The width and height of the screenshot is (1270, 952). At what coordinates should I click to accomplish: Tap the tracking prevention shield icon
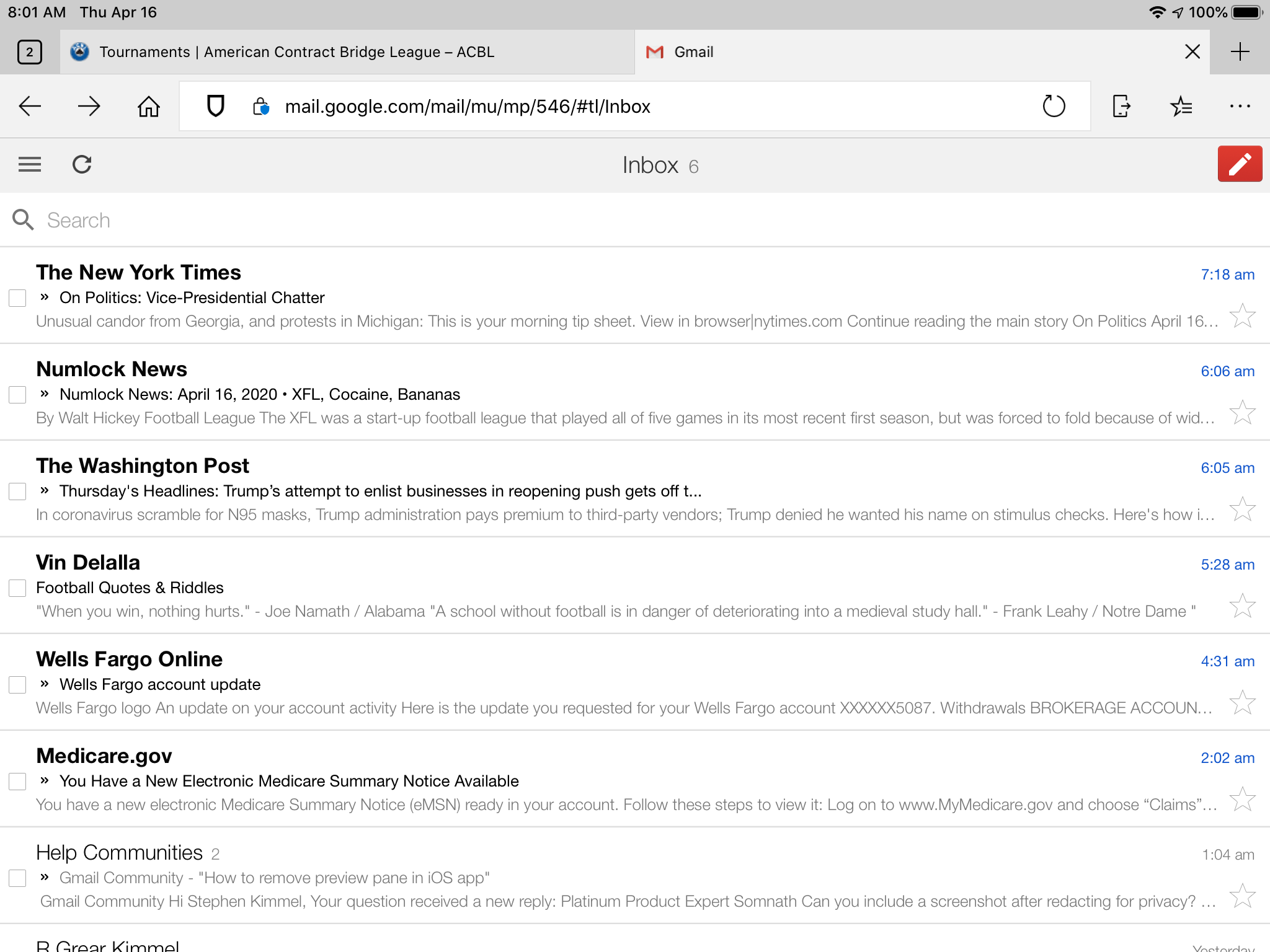click(x=215, y=107)
